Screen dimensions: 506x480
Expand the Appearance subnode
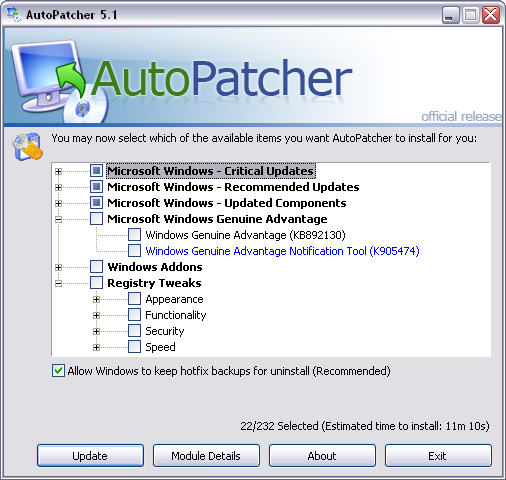[96, 299]
